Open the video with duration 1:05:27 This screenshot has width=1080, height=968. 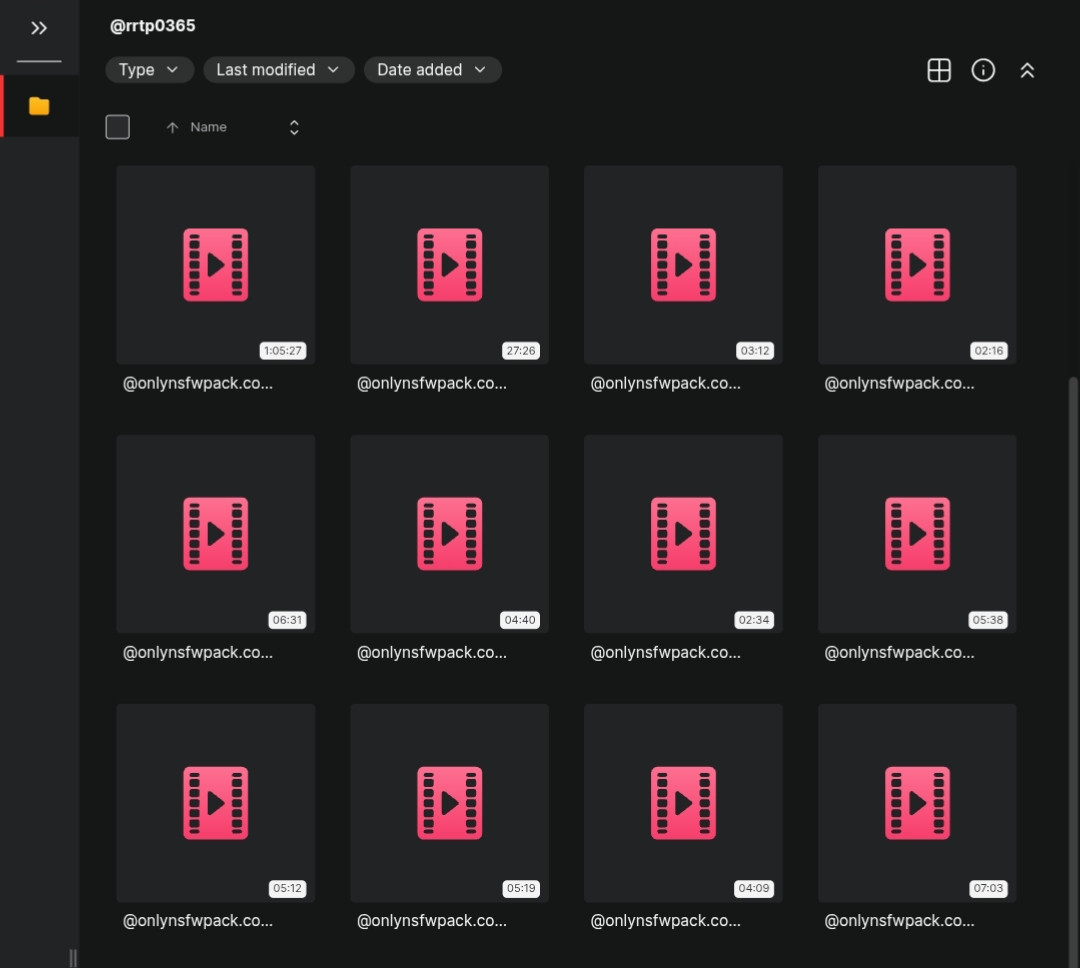click(216, 265)
